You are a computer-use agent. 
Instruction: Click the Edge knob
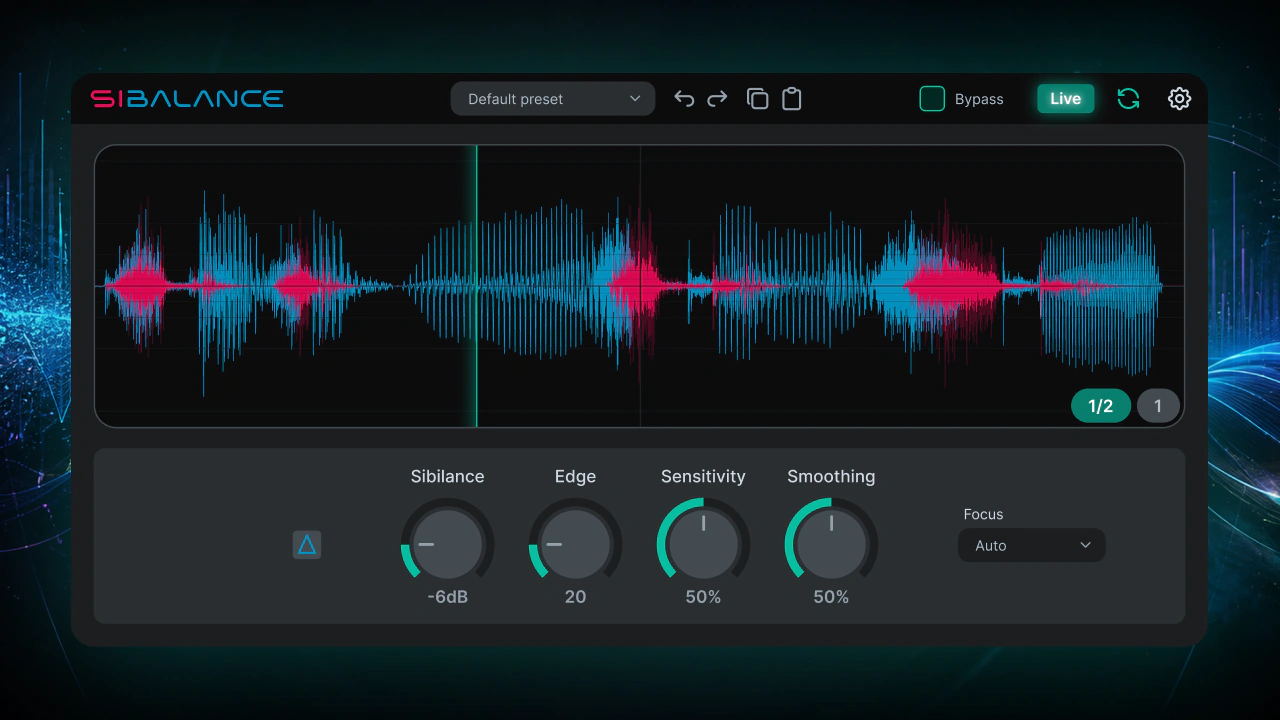[x=575, y=545]
